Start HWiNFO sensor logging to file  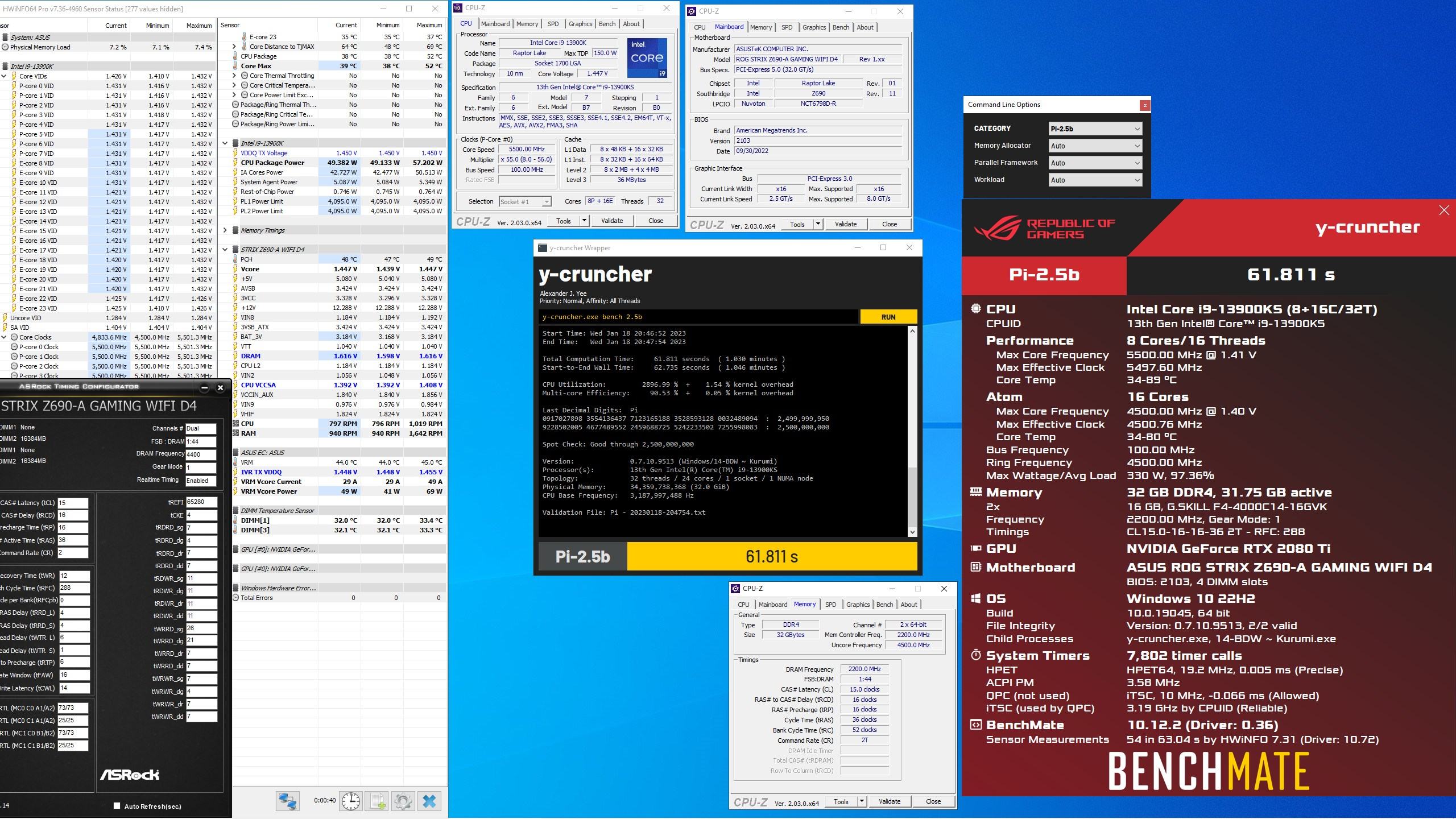tap(377, 801)
